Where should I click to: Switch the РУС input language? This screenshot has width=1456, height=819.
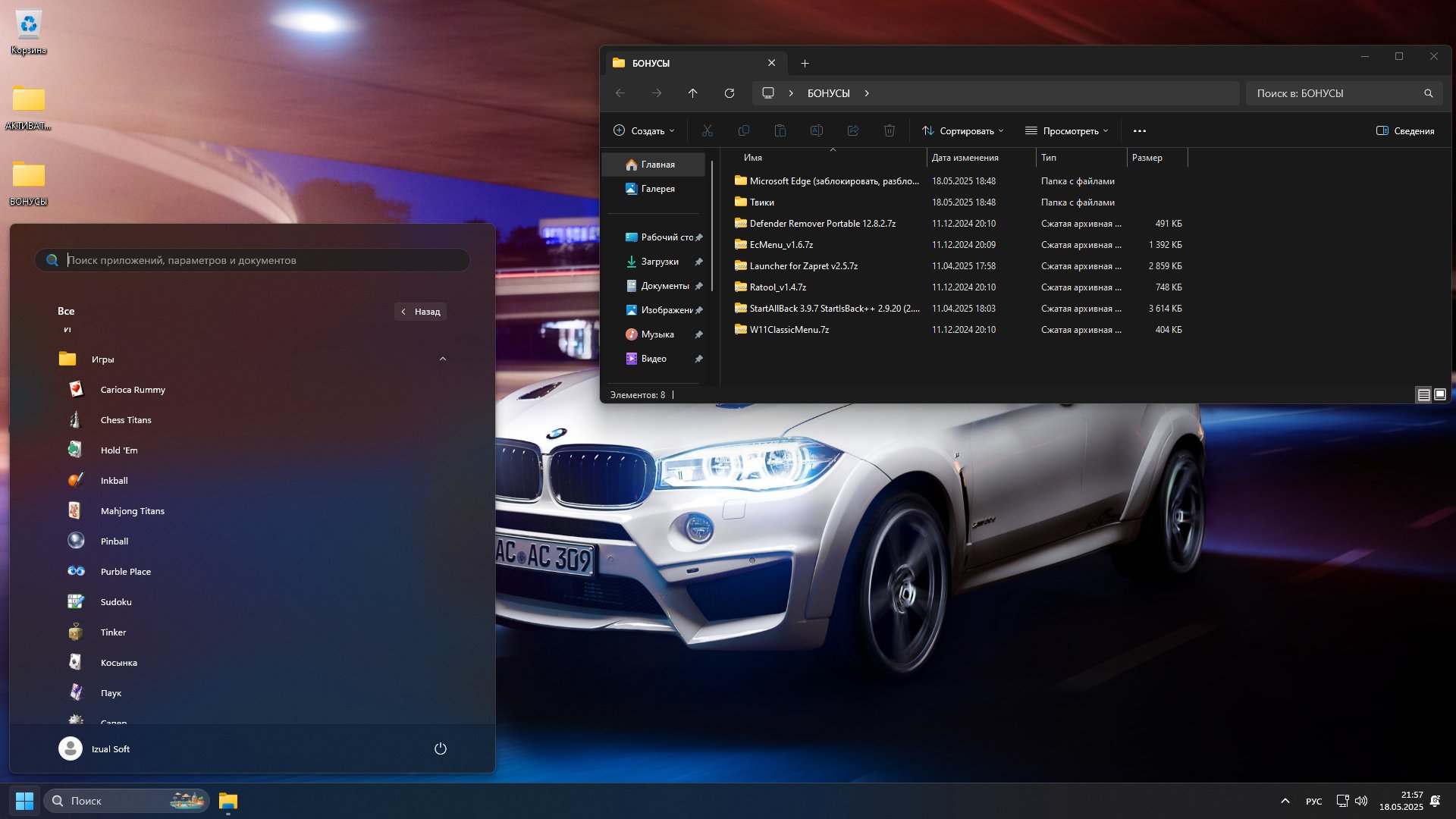click(1314, 801)
